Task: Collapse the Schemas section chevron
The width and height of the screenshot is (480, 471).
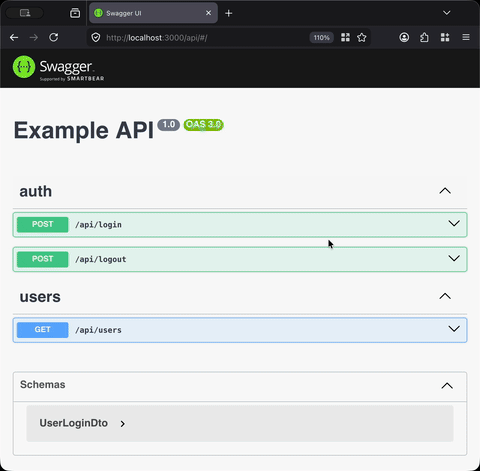Action: pyautogui.click(x=447, y=386)
